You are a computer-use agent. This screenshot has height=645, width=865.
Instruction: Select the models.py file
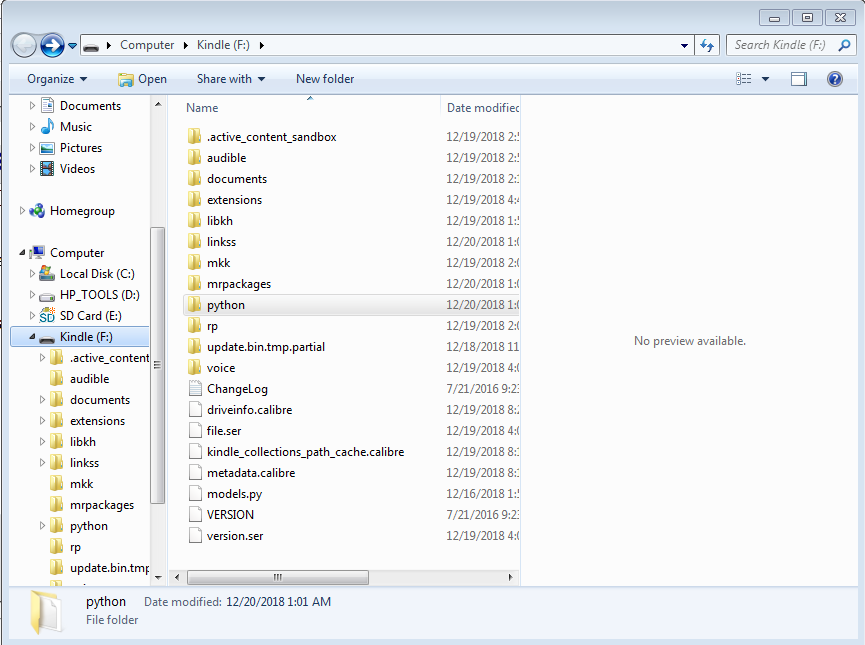tap(234, 494)
